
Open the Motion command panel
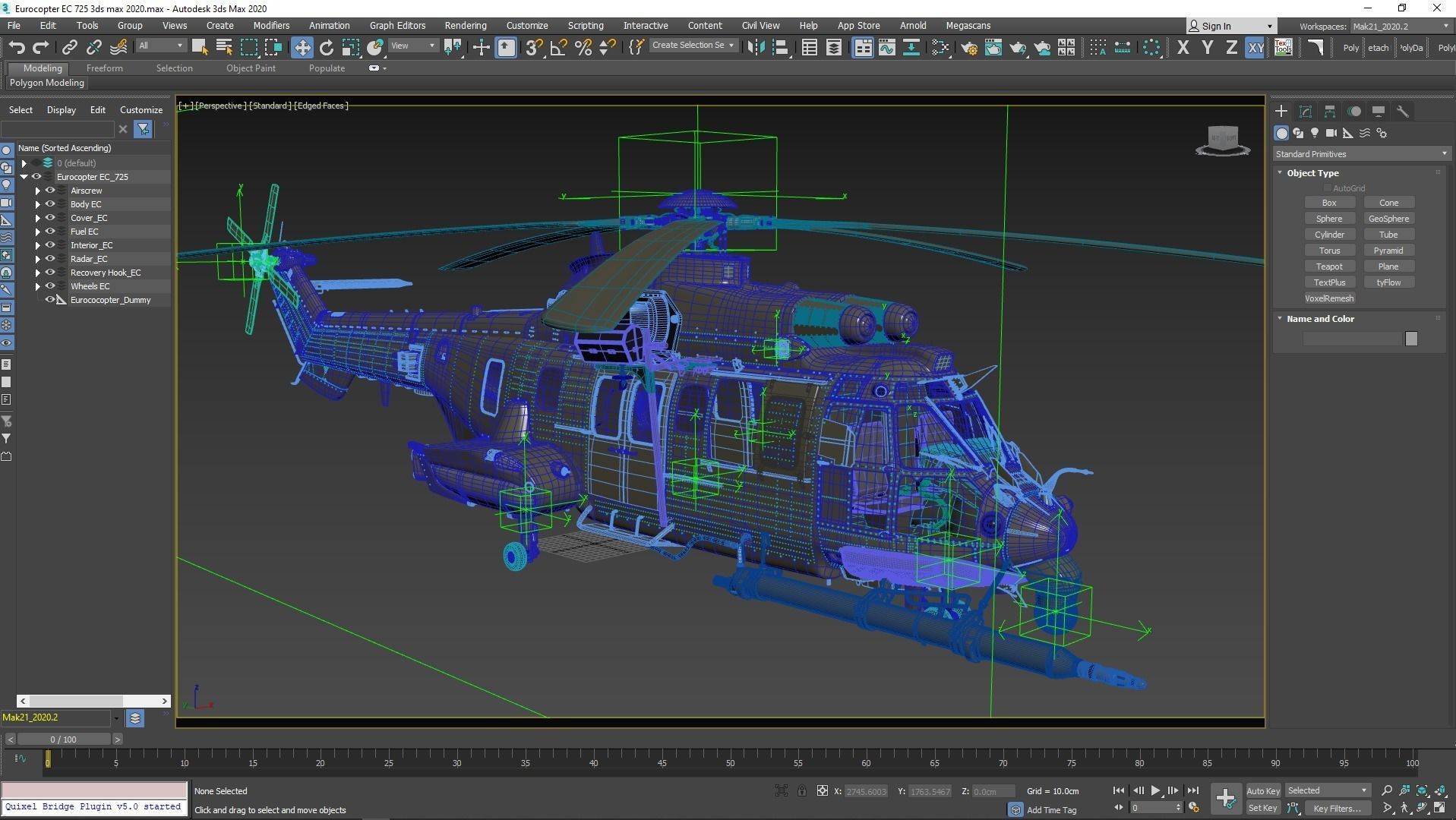pyautogui.click(x=1354, y=112)
